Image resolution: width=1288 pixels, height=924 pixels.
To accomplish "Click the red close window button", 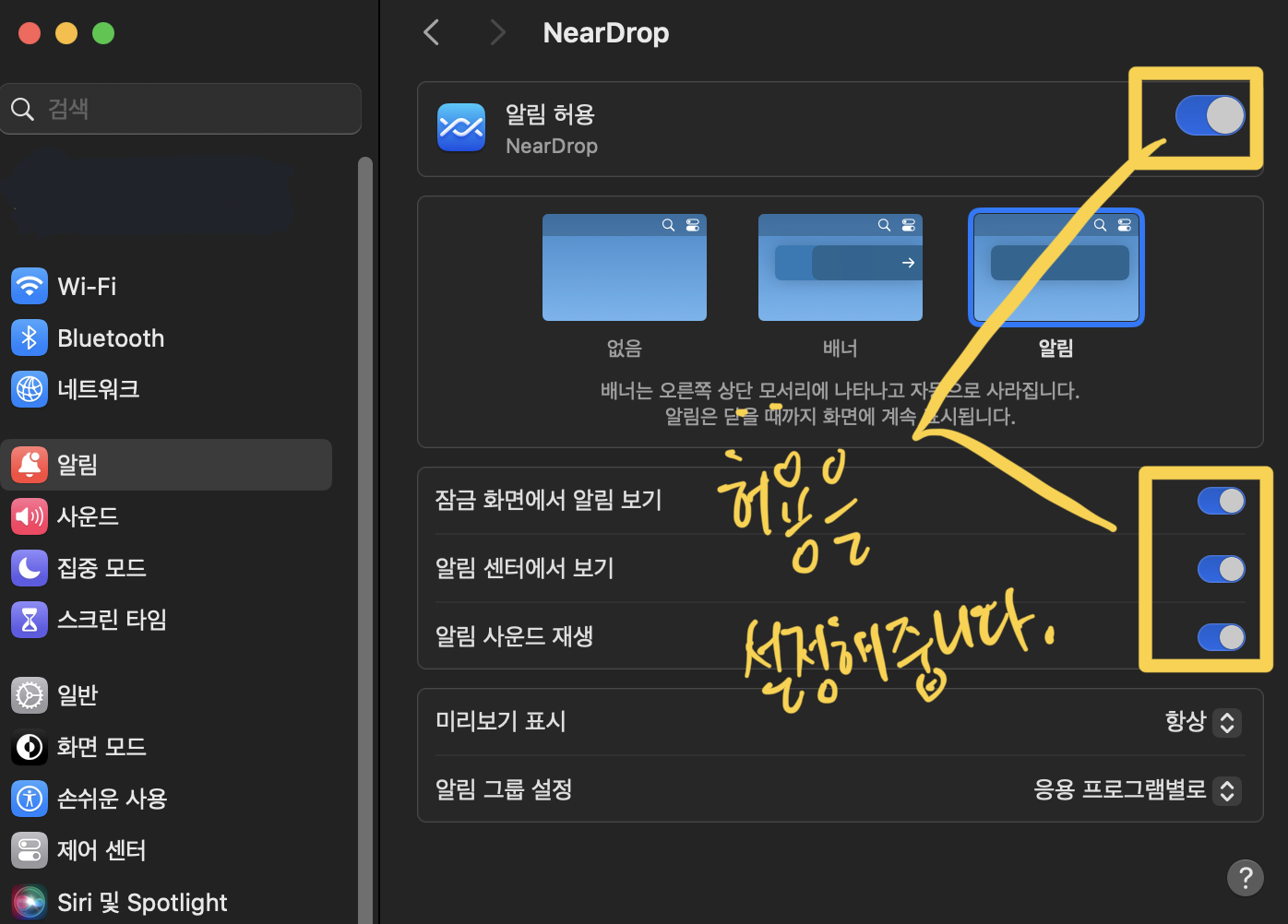I will tap(30, 33).
